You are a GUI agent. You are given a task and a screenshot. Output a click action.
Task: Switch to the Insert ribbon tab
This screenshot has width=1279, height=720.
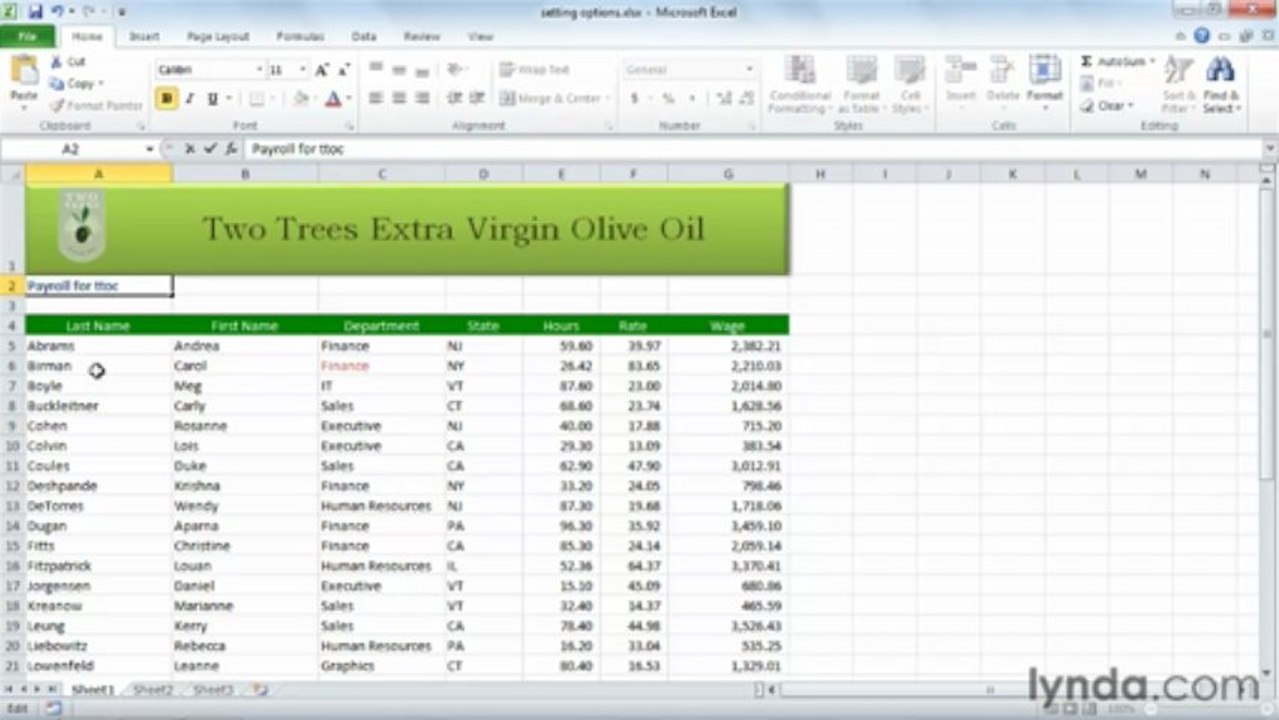144,36
